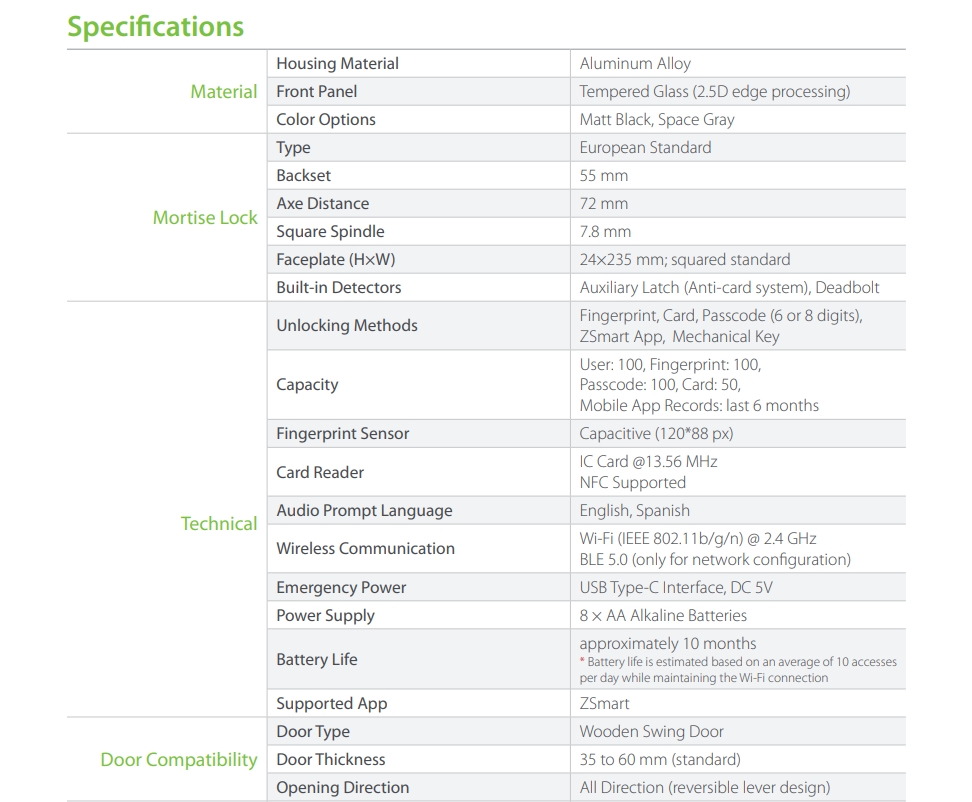The width and height of the screenshot is (972, 802).
Task: Select the Square Spindle row label
Action: point(330,232)
